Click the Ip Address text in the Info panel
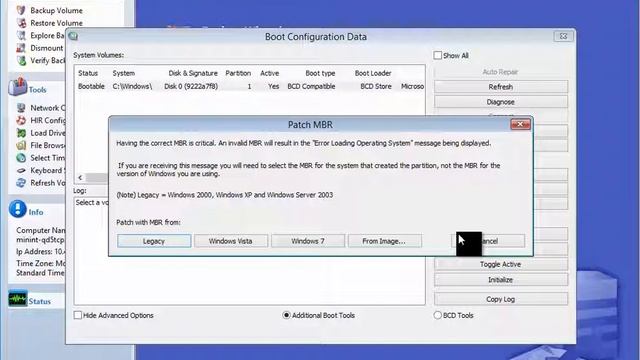The image size is (640, 360). coord(40,251)
